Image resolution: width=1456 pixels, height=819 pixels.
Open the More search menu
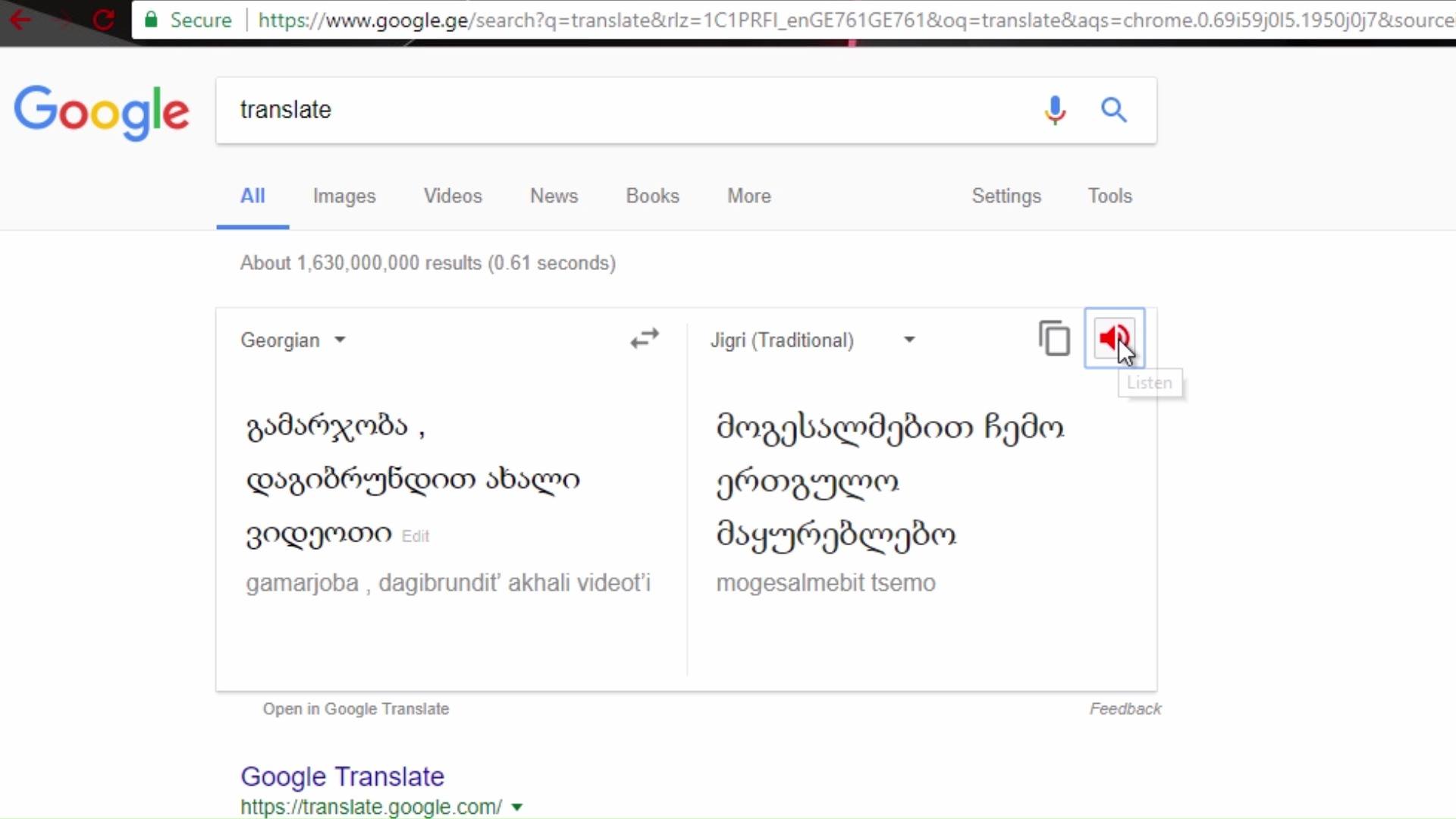click(749, 196)
